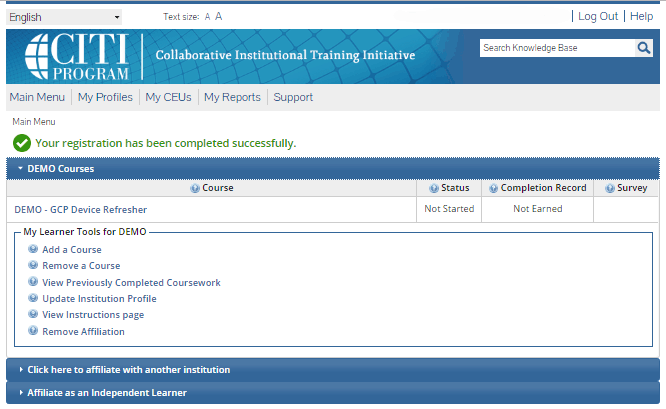Choose the larger text size A
Image resolution: width=666 pixels, height=409 pixels.
click(x=218, y=16)
